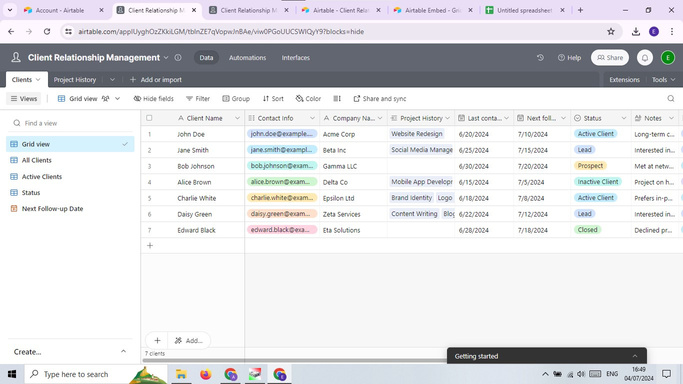Viewport: 683px width, 384px height.
Task: Open the Automations tab
Action: click(247, 57)
